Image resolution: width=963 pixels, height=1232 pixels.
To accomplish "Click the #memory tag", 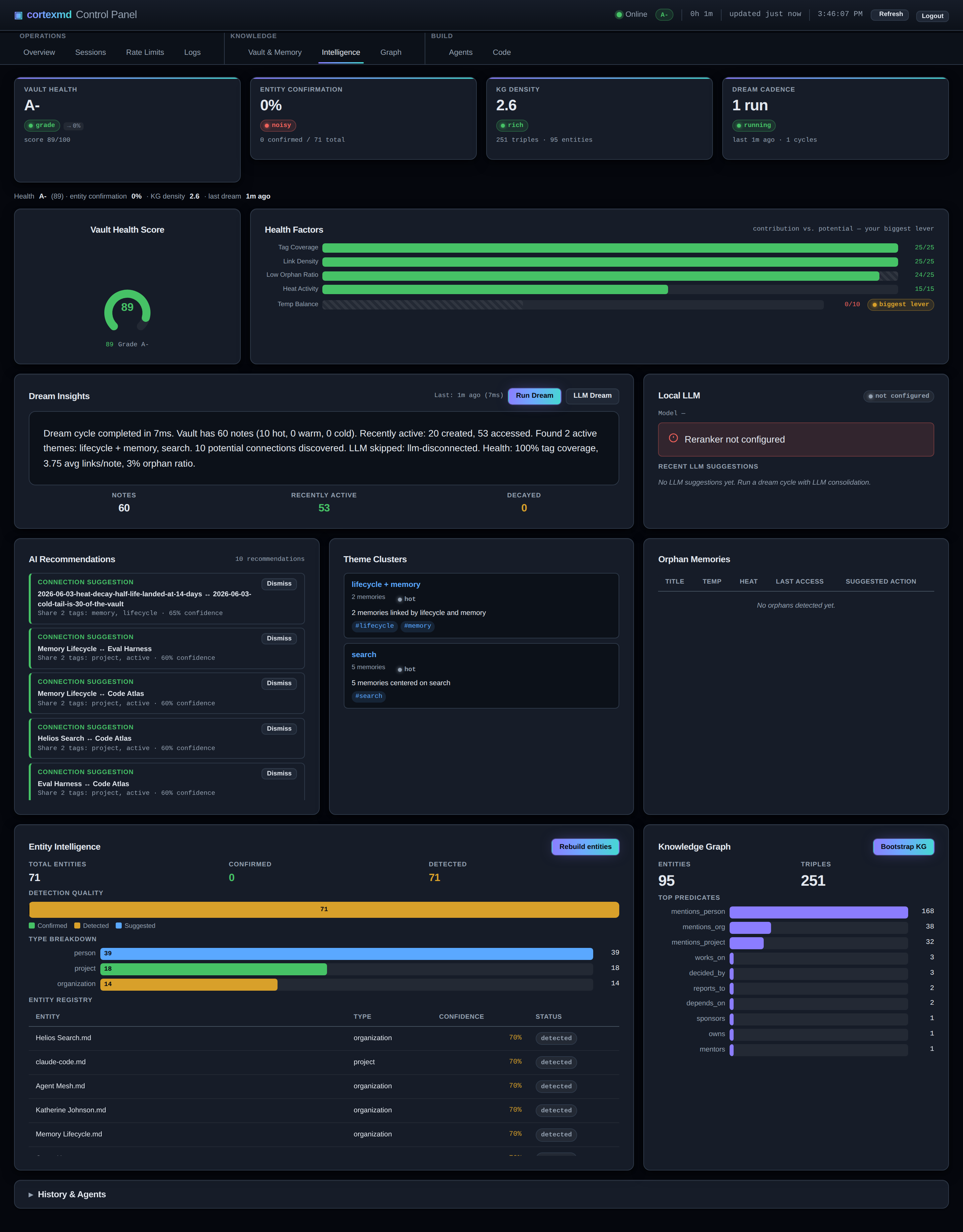I will tap(417, 626).
